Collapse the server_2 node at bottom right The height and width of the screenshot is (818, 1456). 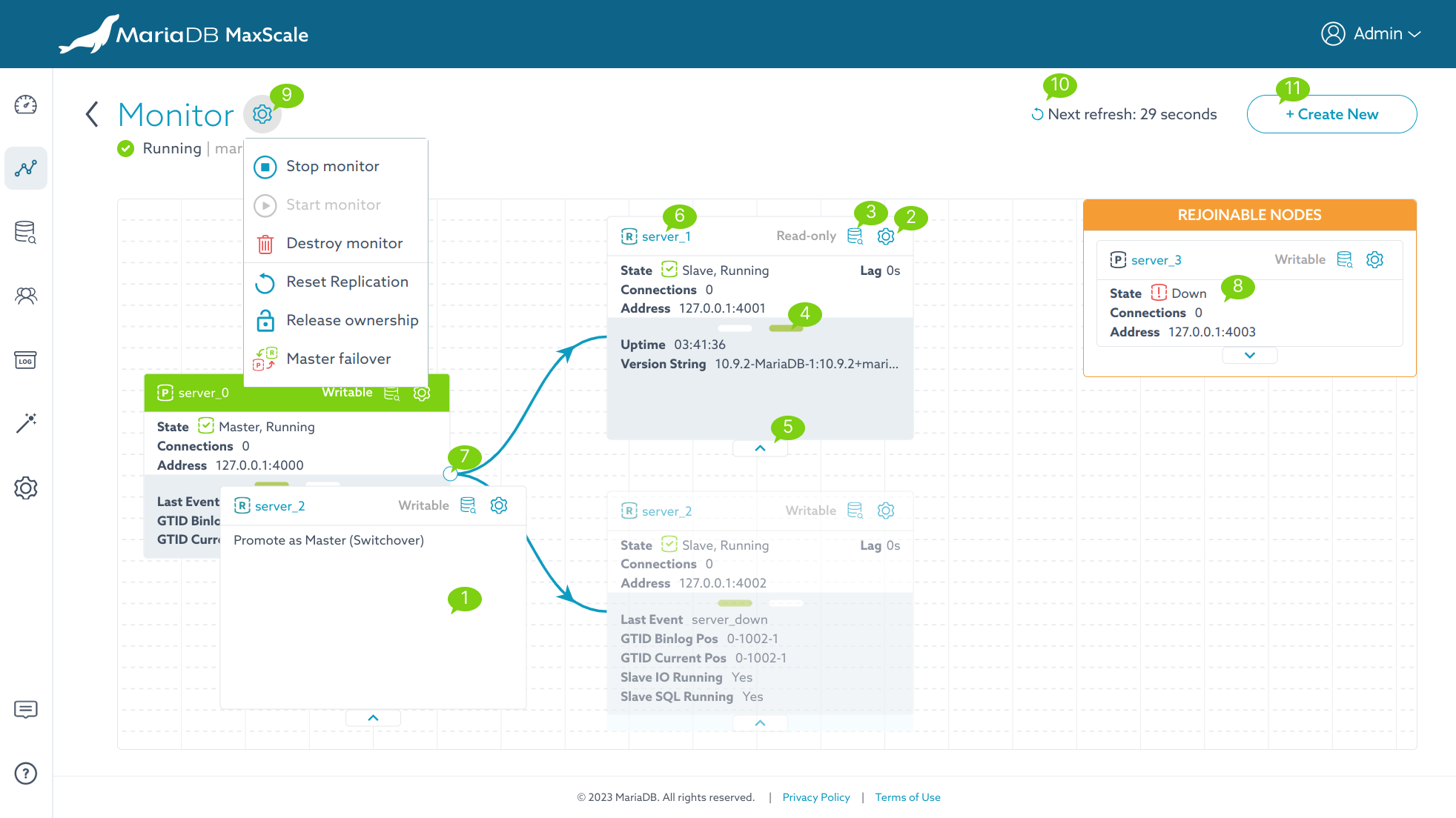760,723
